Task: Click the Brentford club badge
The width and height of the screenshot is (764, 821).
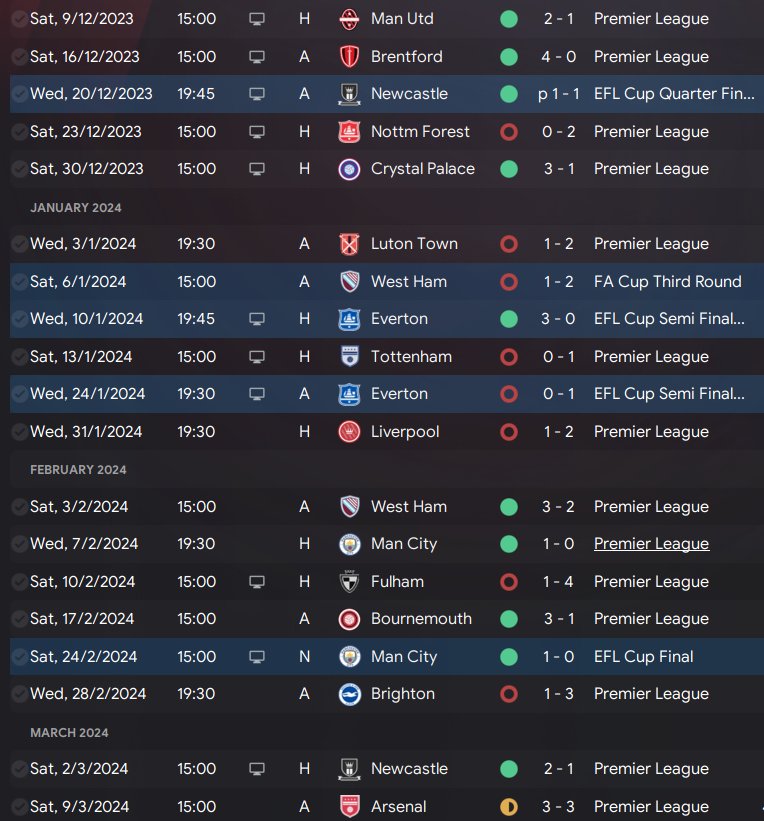Action: tap(349, 57)
